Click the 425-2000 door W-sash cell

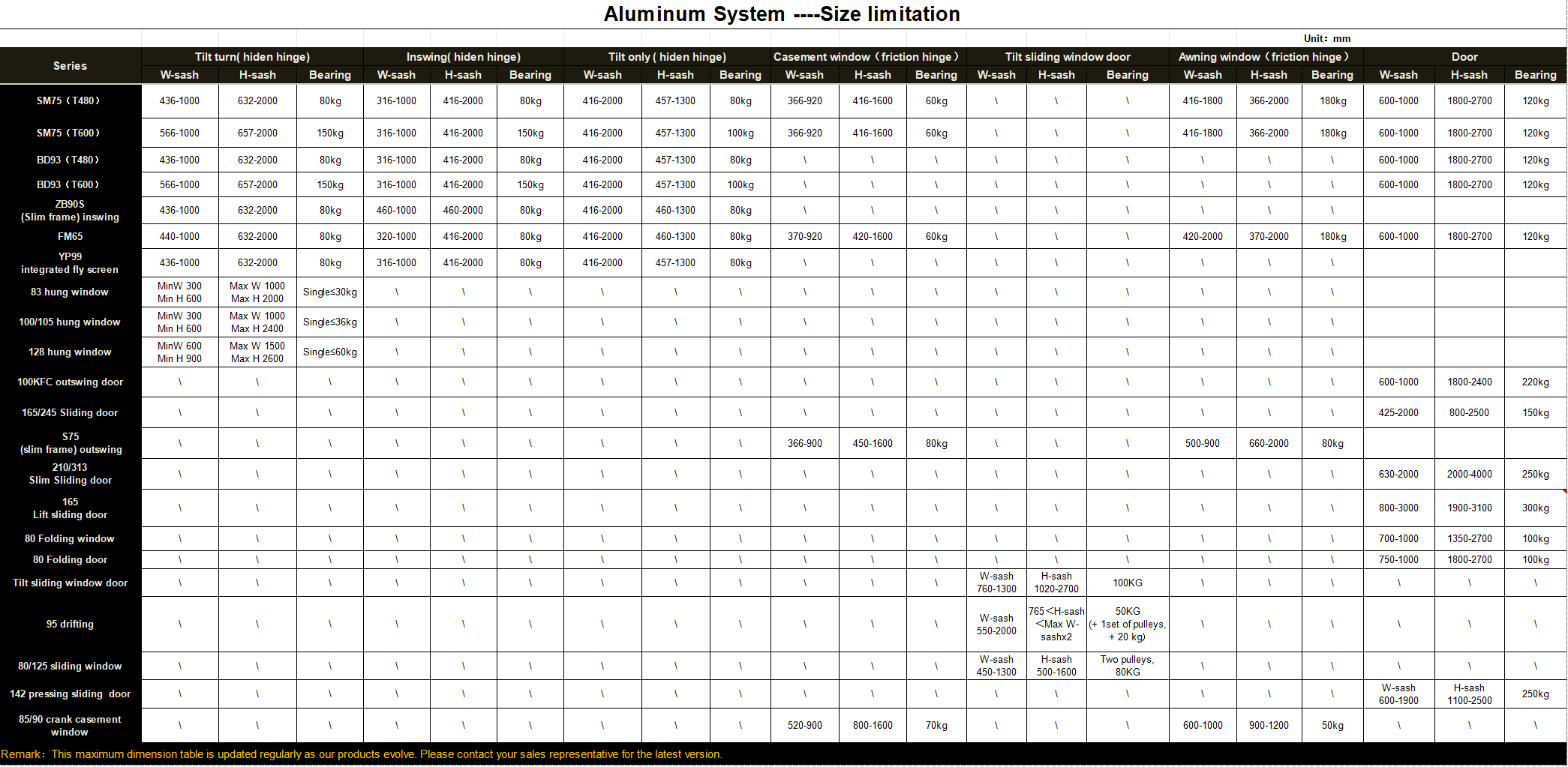(1398, 412)
